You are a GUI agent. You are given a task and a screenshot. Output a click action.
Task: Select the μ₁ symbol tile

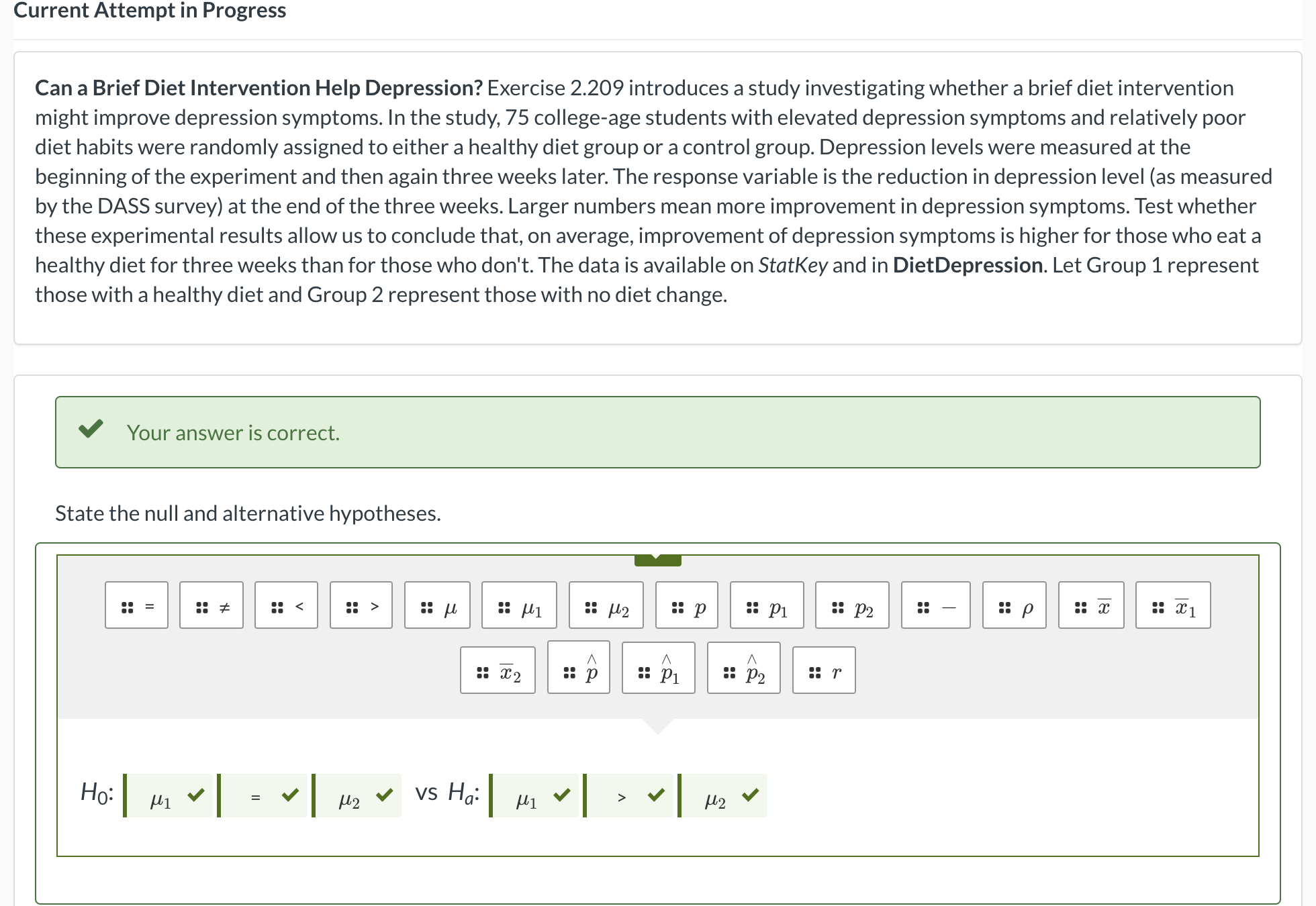[x=518, y=605]
